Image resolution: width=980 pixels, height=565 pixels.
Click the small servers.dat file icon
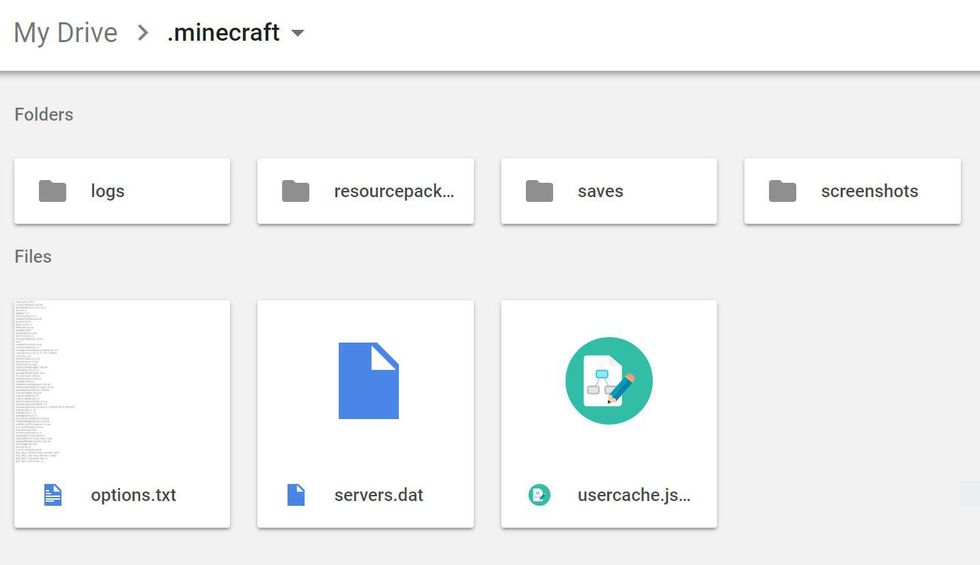pyautogui.click(x=295, y=495)
